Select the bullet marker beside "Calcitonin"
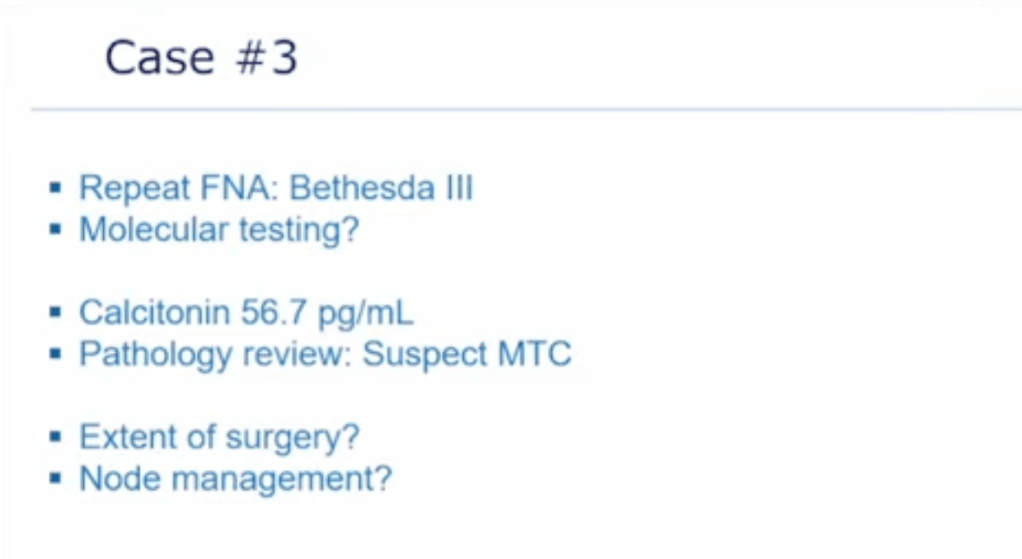The image size is (1022, 559). (56, 313)
